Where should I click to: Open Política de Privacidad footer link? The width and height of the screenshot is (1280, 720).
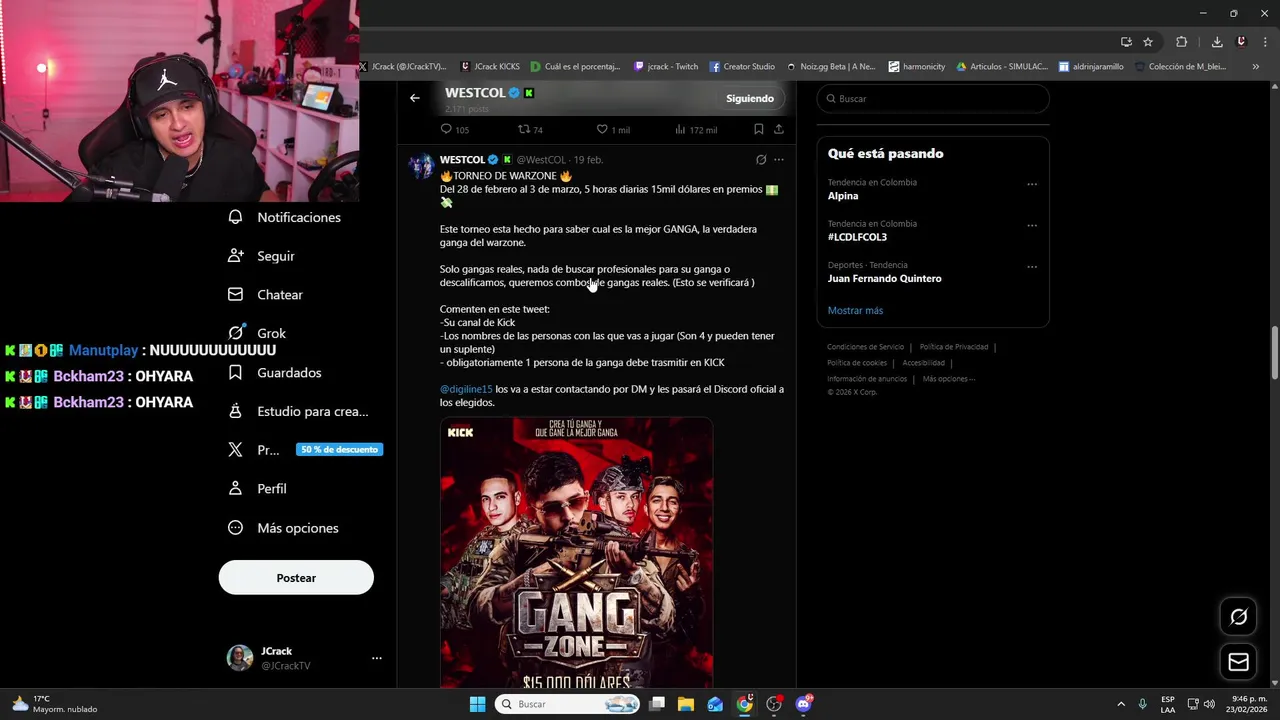pyautogui.click(x=953, y=347)
